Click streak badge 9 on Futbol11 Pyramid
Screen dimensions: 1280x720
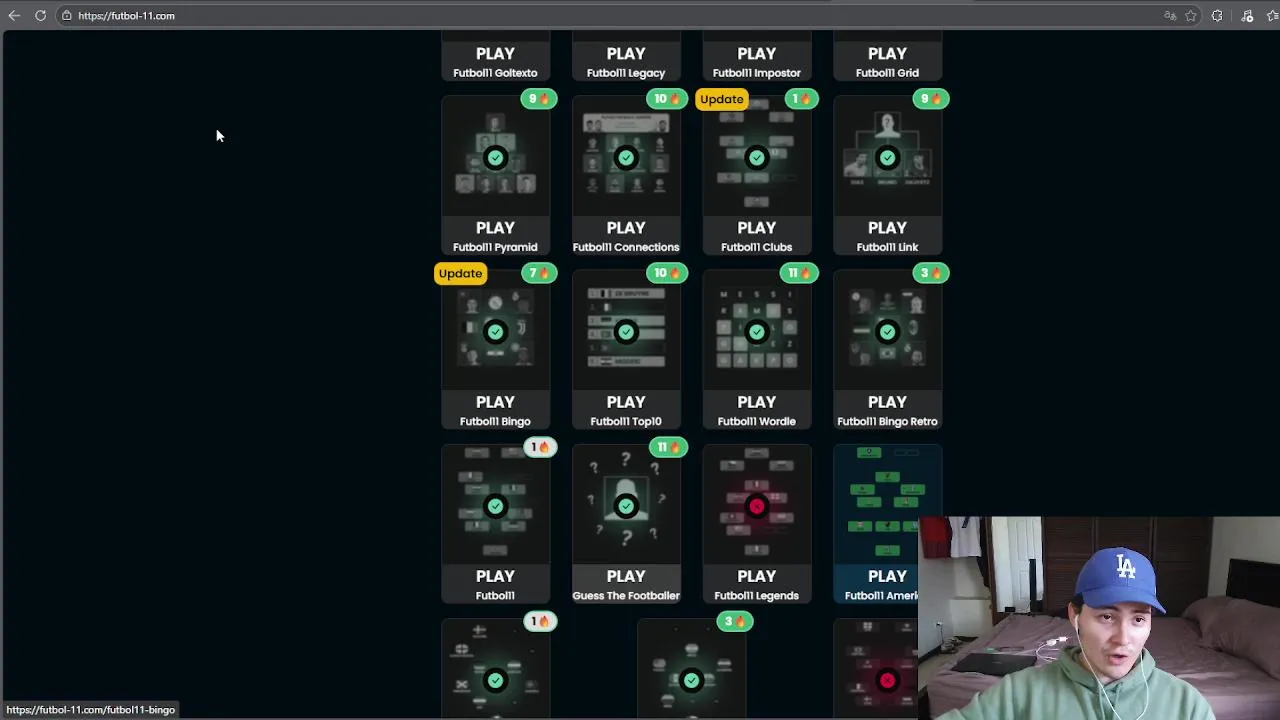(539, 99)
